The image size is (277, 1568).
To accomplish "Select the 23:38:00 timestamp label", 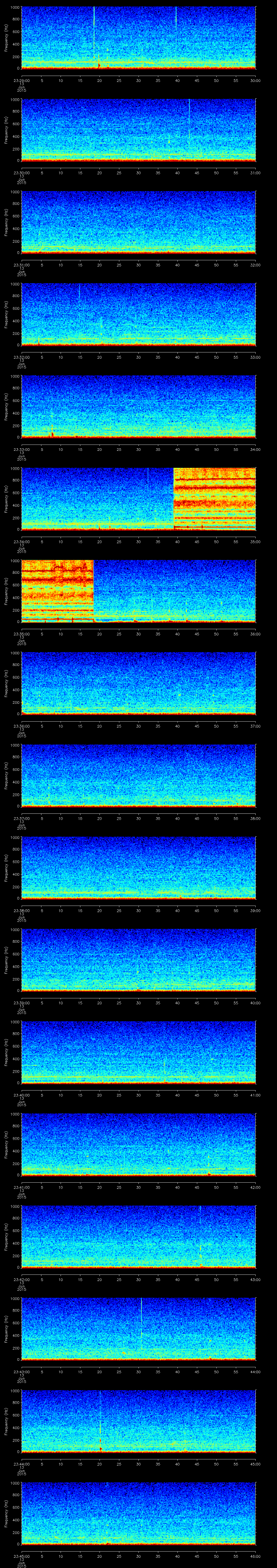I will point(21,910).
